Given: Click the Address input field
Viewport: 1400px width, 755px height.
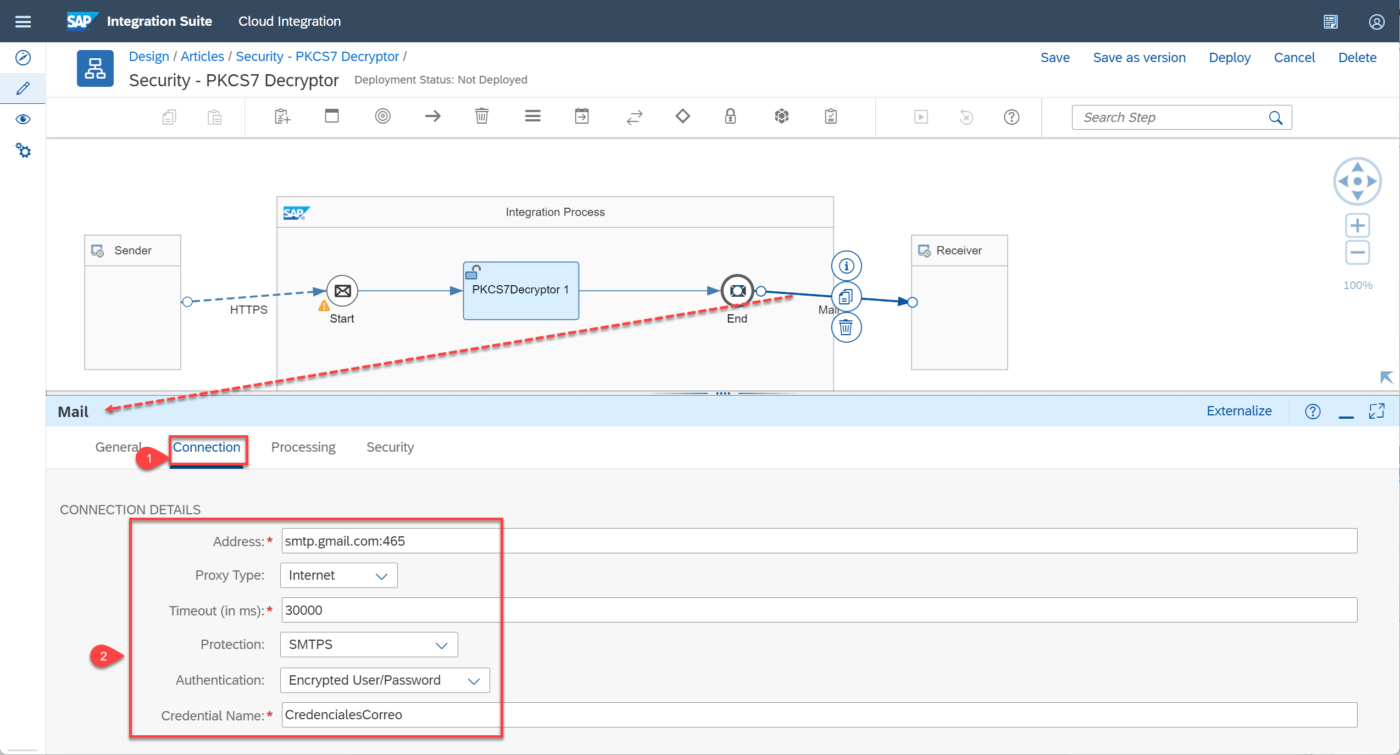Looking at the screenshot, I should (818, 541).
